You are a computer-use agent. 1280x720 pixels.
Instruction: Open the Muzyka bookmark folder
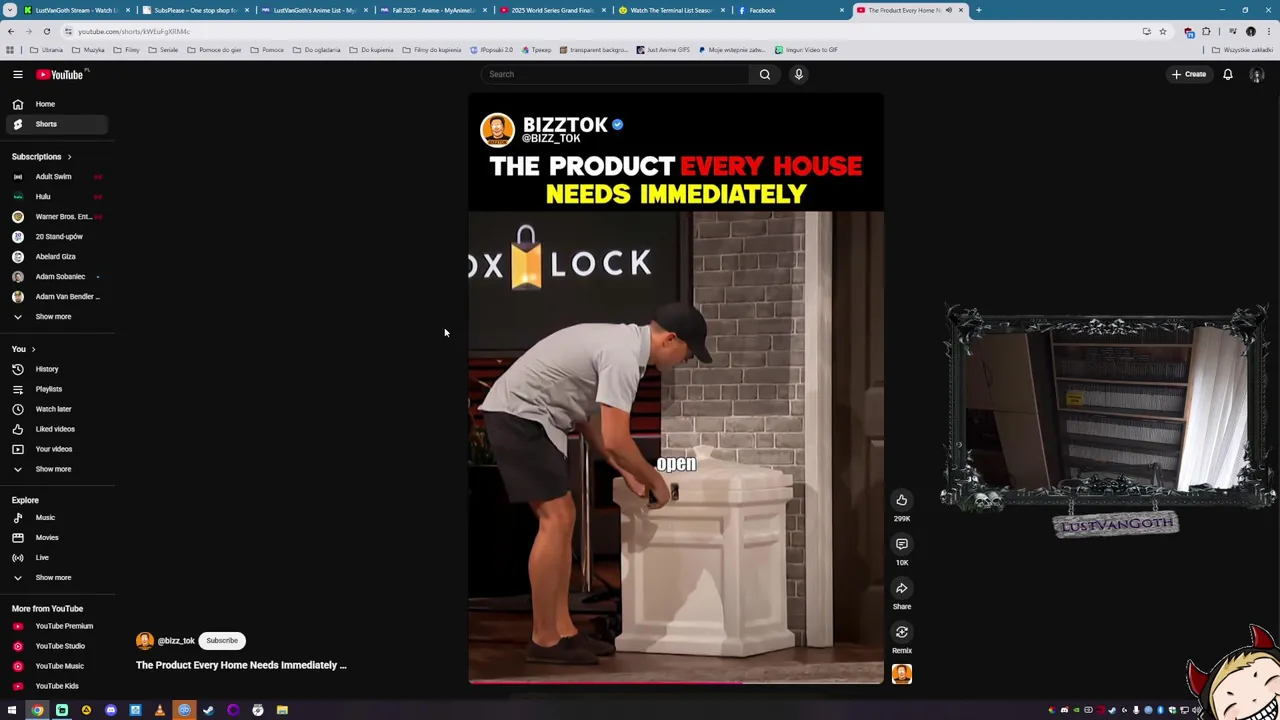point(89,50)
